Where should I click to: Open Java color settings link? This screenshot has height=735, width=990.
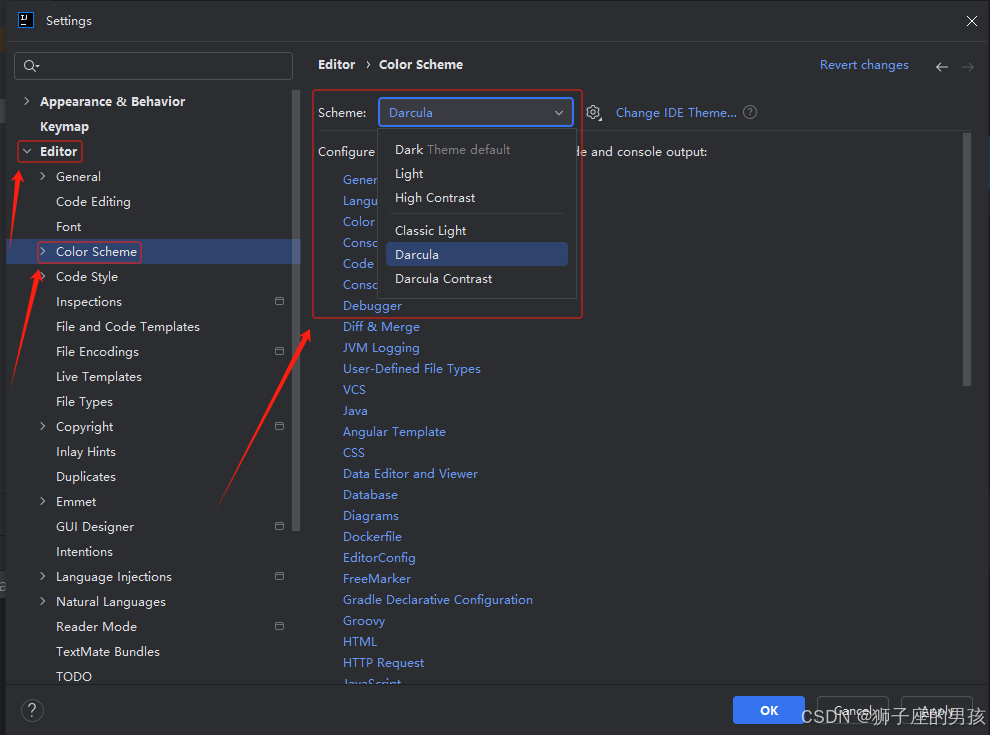(355, 410)
